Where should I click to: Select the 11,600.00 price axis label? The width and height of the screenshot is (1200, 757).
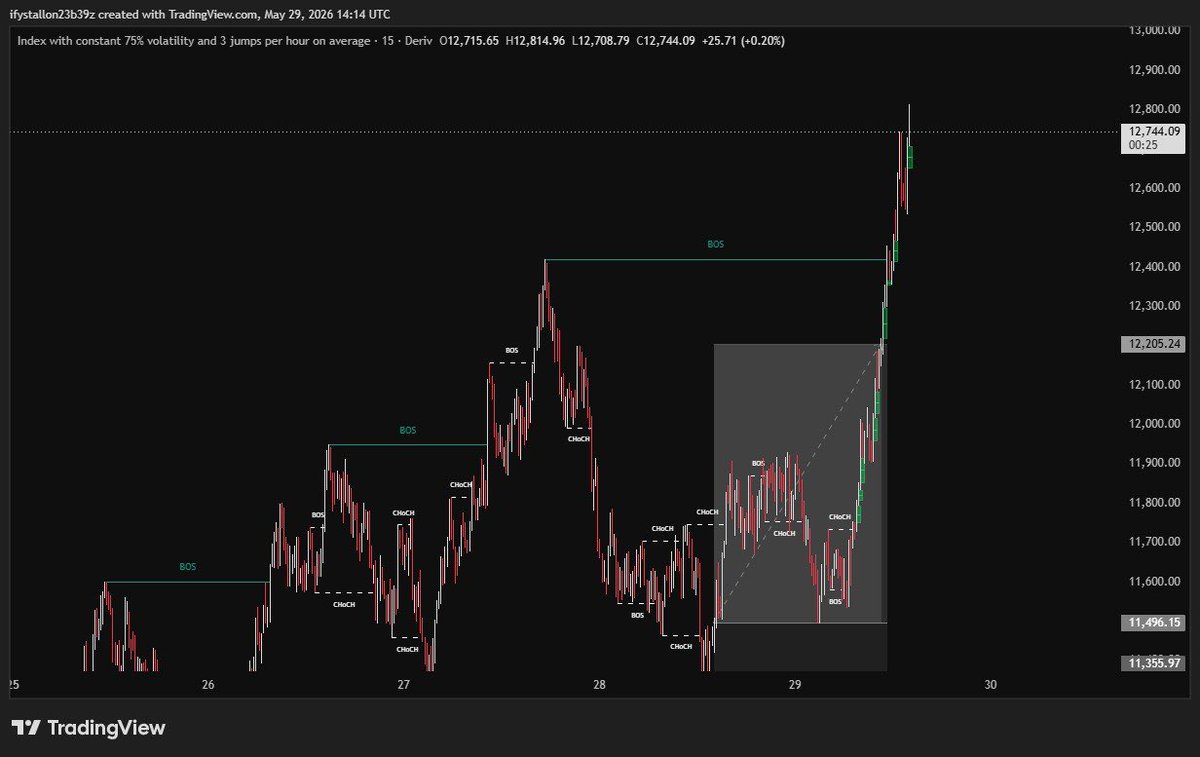[x=1156, y=582]
